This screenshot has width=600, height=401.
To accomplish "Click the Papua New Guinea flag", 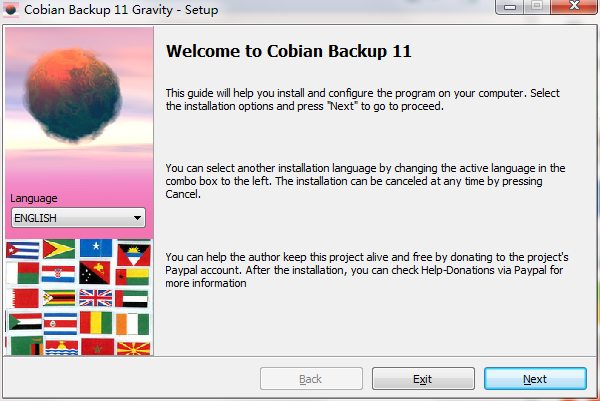I will point(95,273).
